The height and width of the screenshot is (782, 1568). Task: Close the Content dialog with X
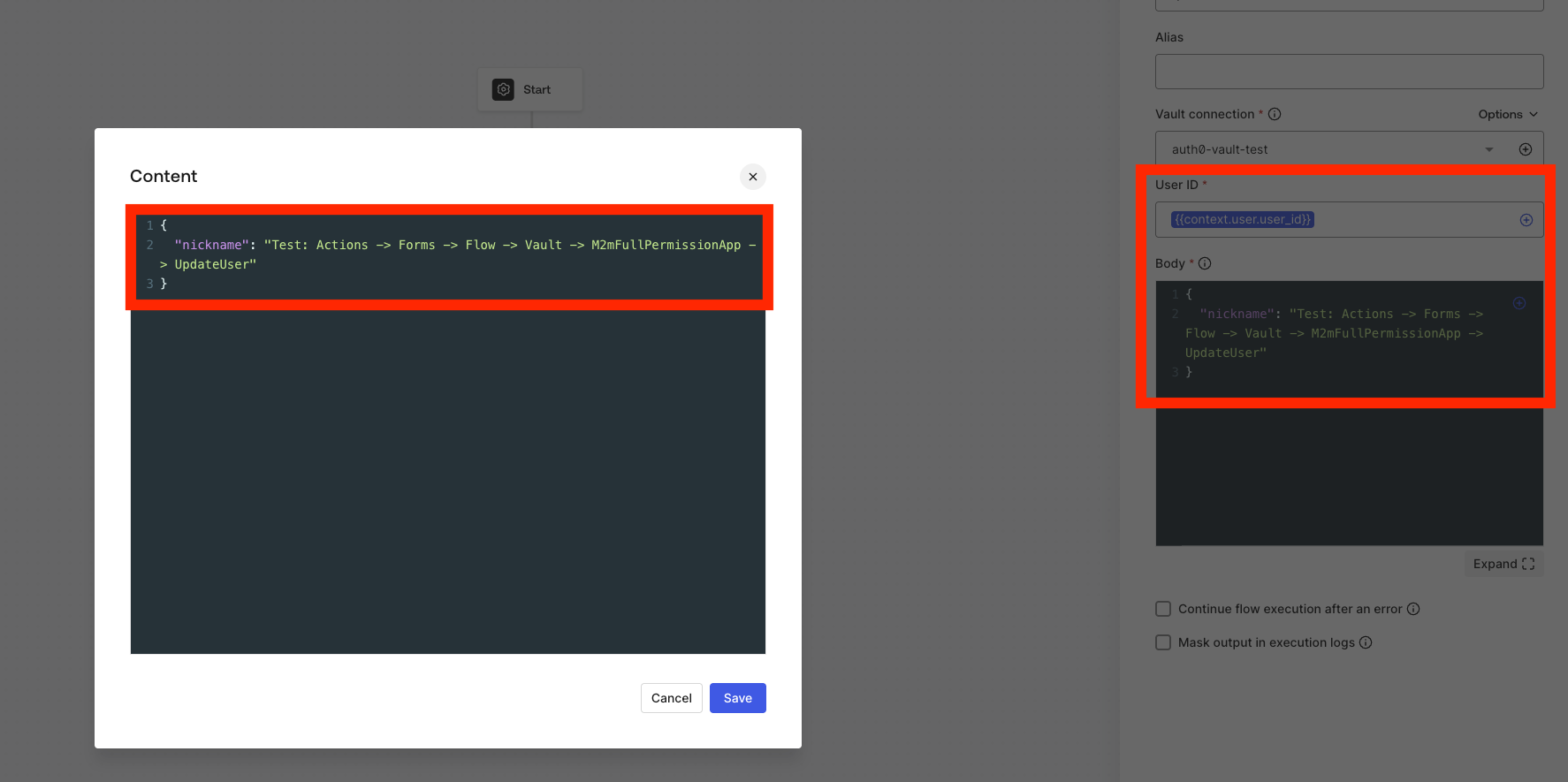pos(753,177)
